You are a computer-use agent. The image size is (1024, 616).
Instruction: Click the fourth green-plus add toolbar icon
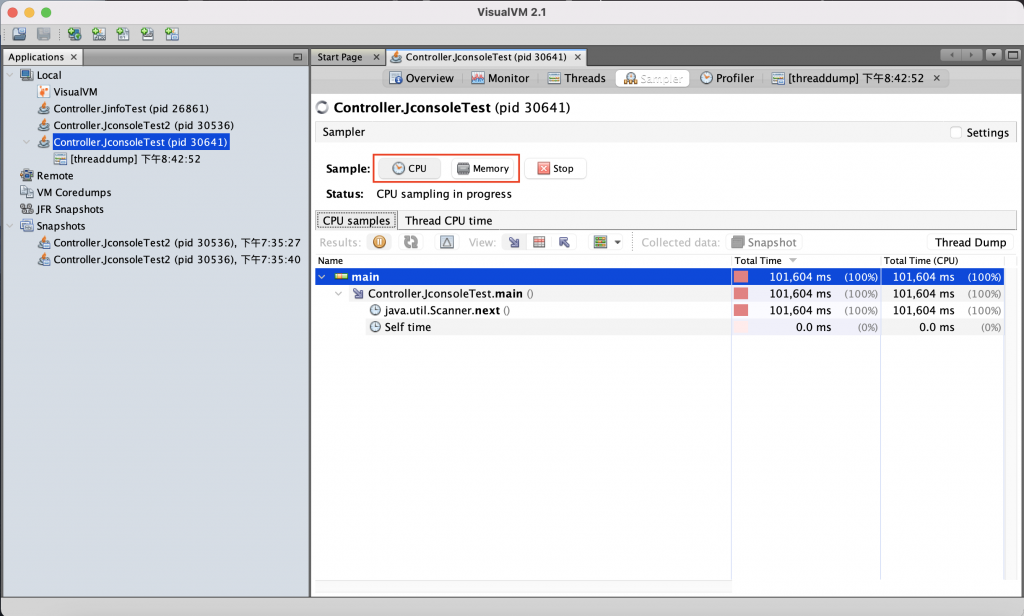pos(148,34)
